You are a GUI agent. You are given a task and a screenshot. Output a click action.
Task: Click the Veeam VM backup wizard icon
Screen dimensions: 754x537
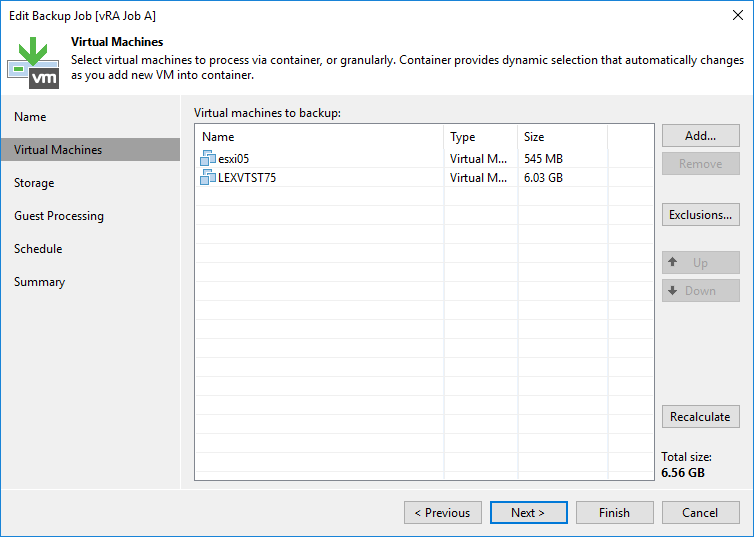(x=33, y=63)
